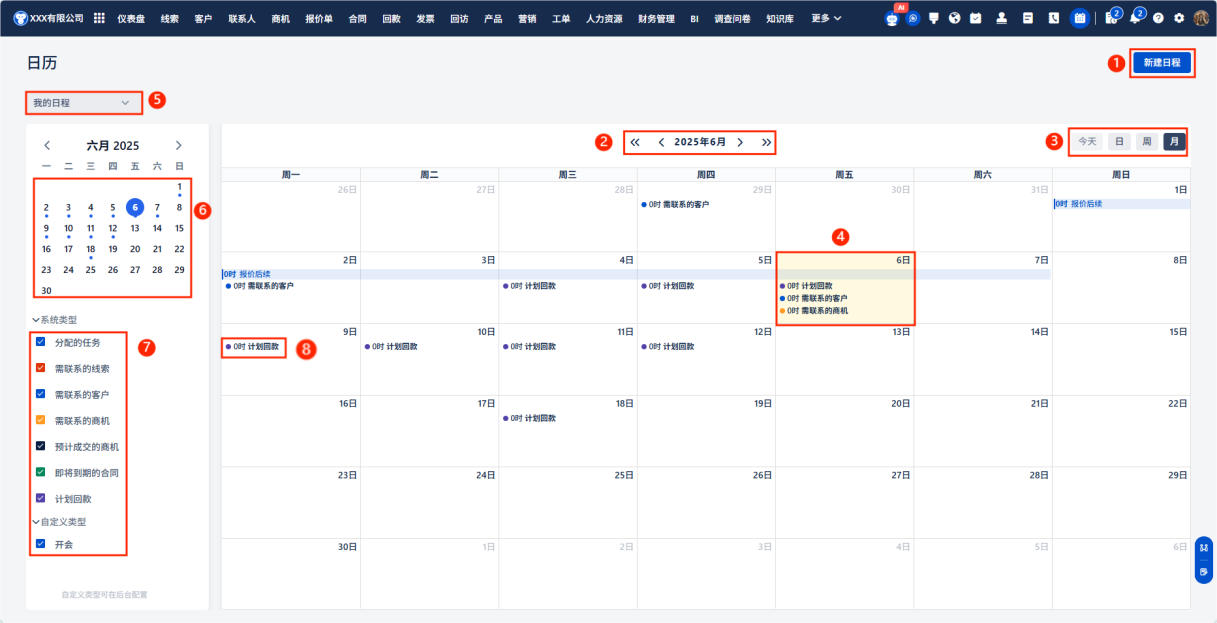The image size is (1217, 623).
Task: Go to 合同 in the navigation menu
Action: tap(357, 18)
